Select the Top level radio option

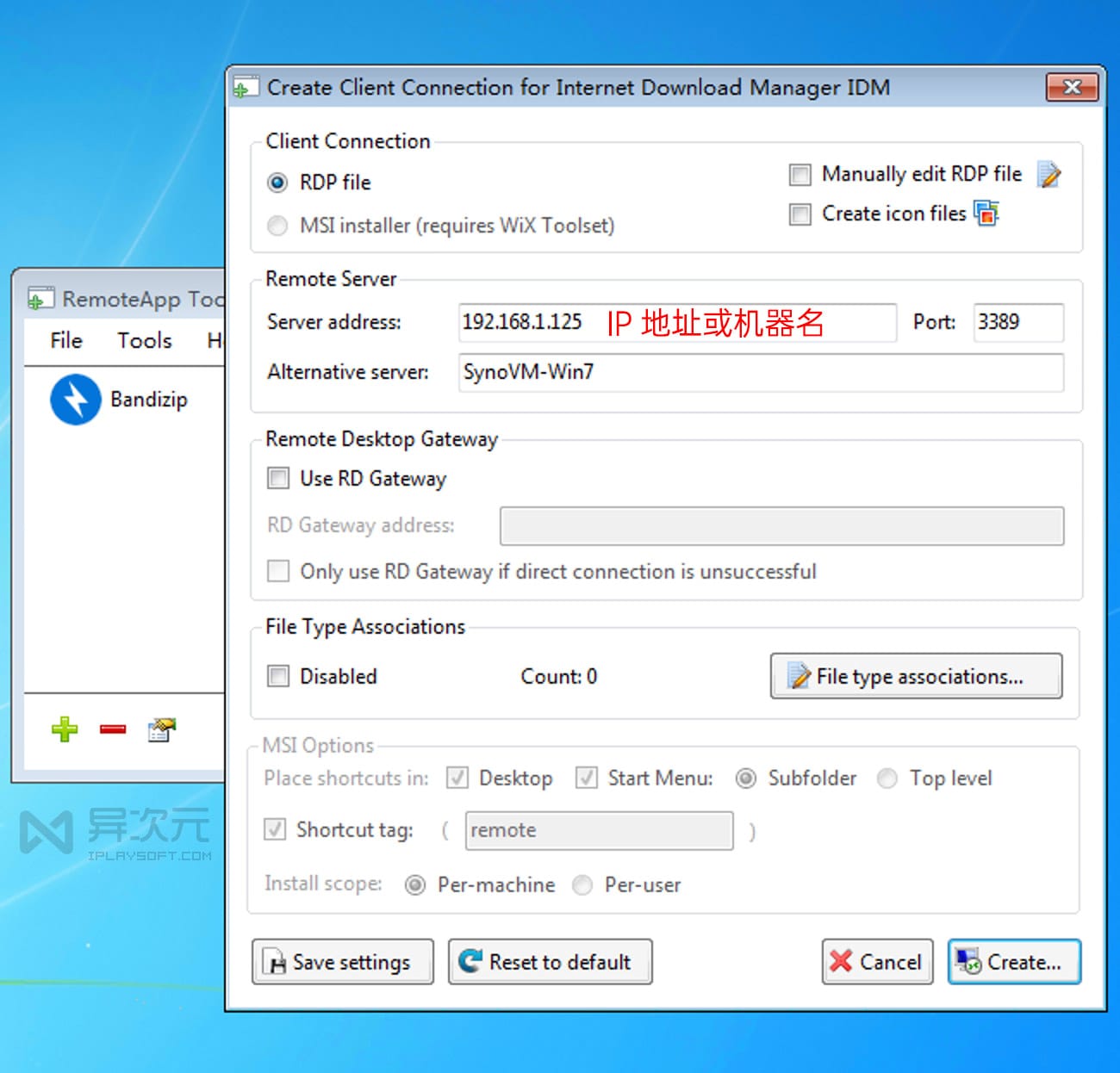[887, 778]
